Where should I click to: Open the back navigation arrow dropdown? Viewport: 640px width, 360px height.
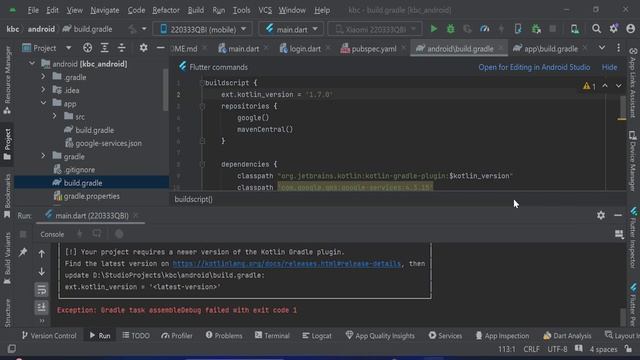(x=144, y=29)
